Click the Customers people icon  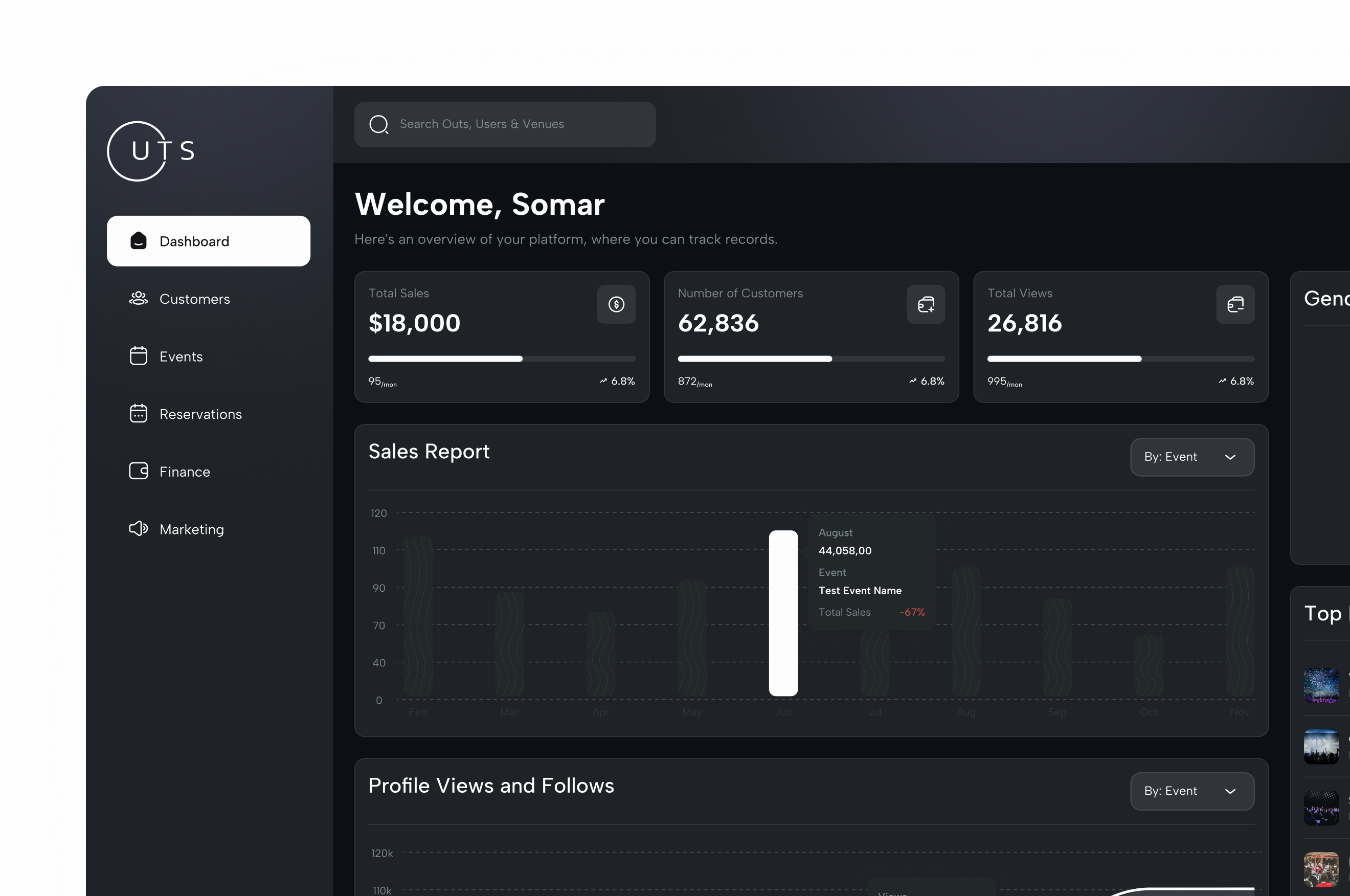coord(138,298)
